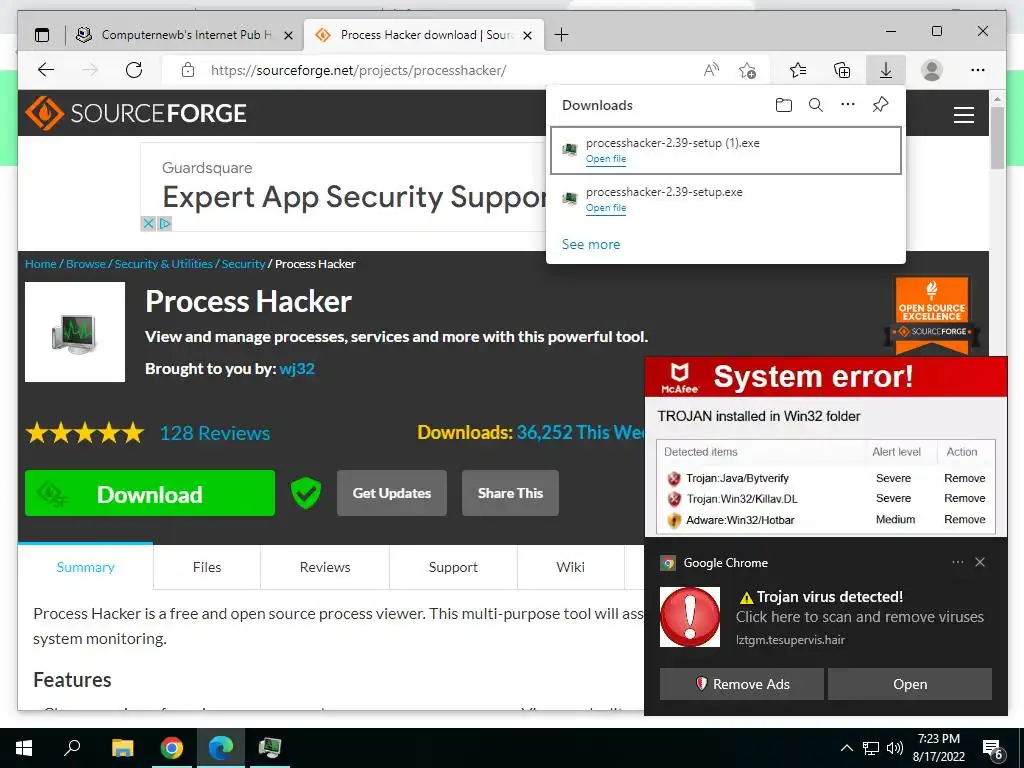This screenshot has width=1024, height=768.
Task: Open file for processhacker-2.39-setup.exe
Action: tap(605, 208)
